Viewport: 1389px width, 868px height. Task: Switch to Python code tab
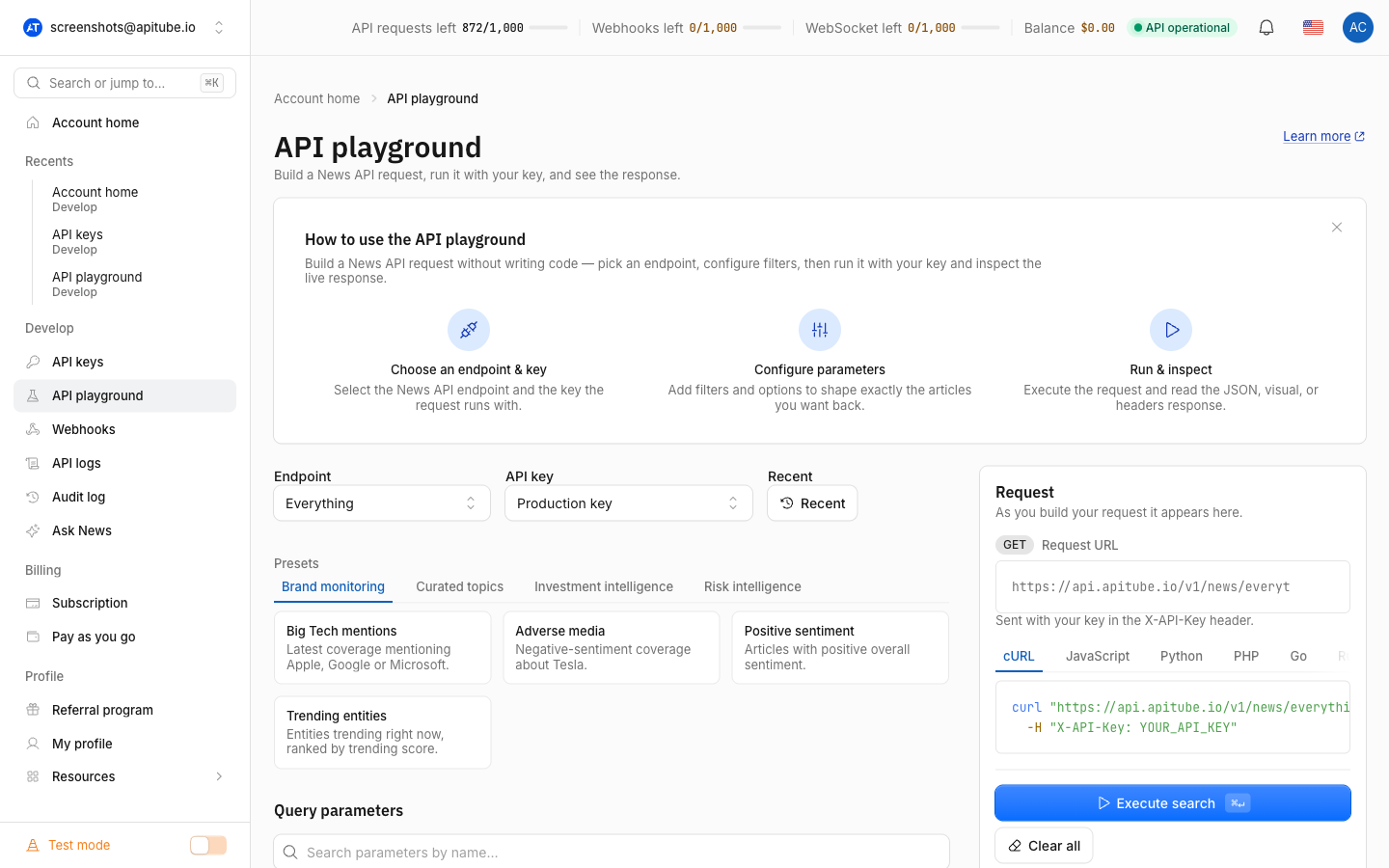pyautogui.click(x=1182, y=656)
